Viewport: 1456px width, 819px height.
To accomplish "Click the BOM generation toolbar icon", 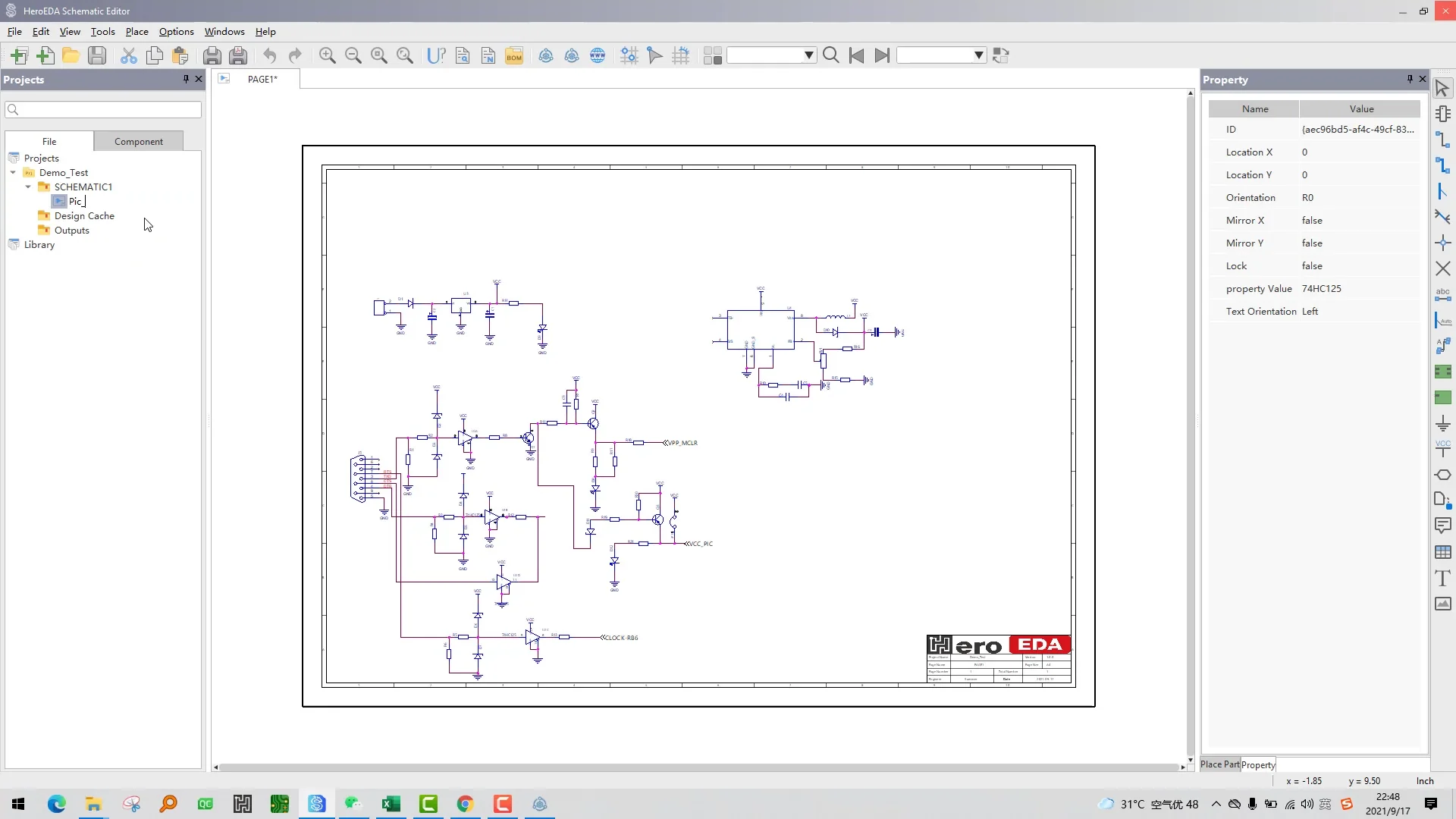I will (514, 55).
